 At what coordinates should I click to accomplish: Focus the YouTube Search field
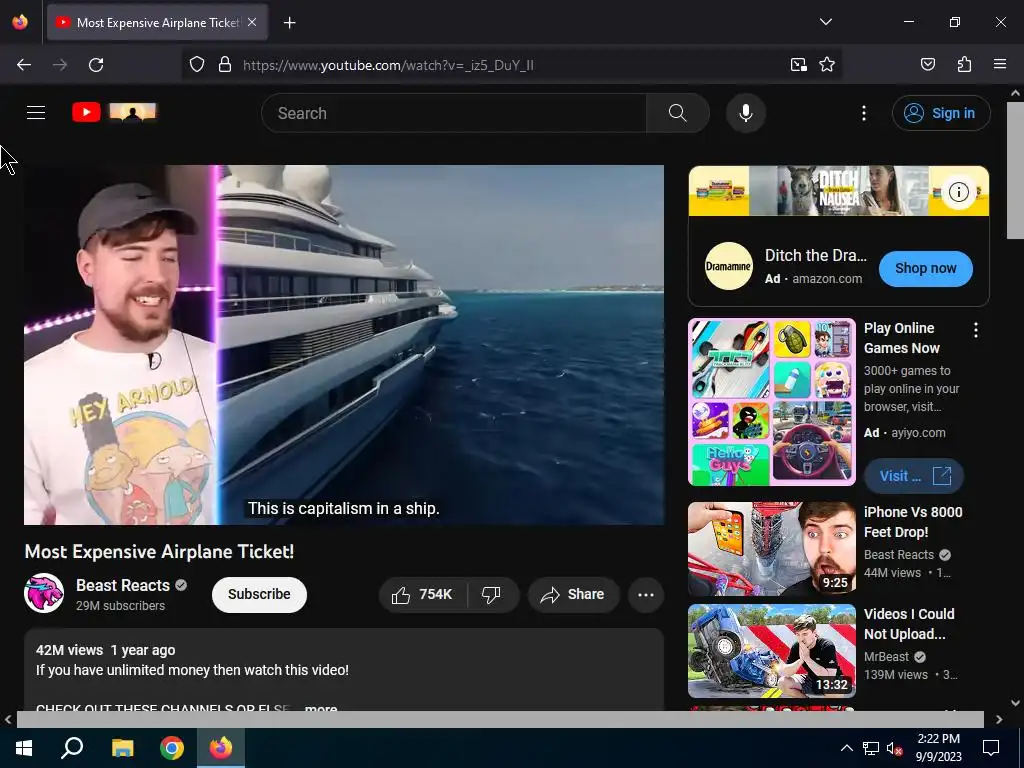[454, 113]
